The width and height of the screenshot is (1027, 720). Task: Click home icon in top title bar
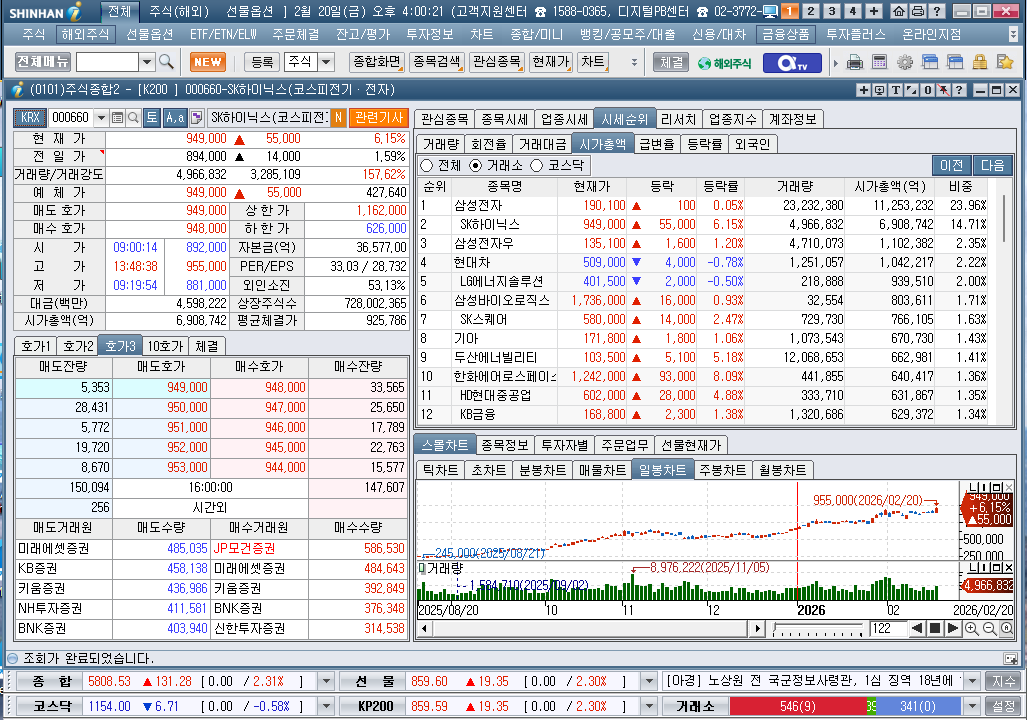pos(899,11)
